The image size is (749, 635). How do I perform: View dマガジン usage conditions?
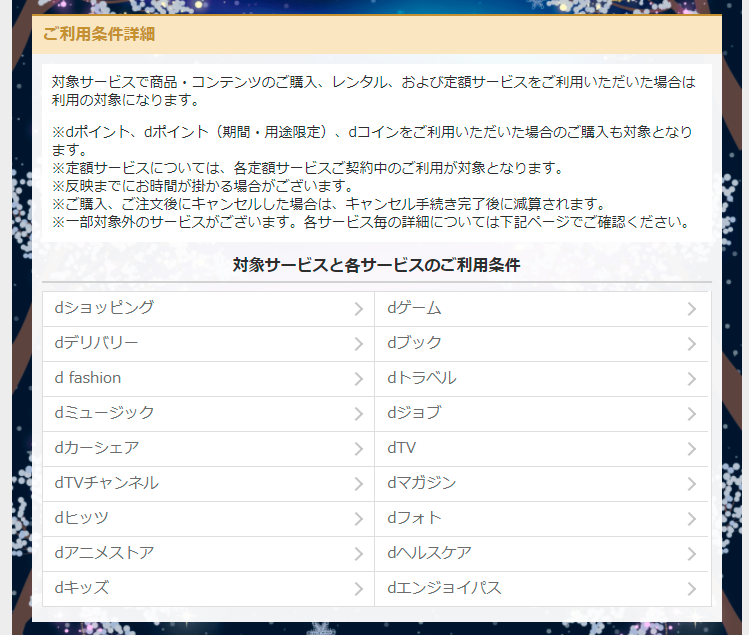[x=541, y=484]
